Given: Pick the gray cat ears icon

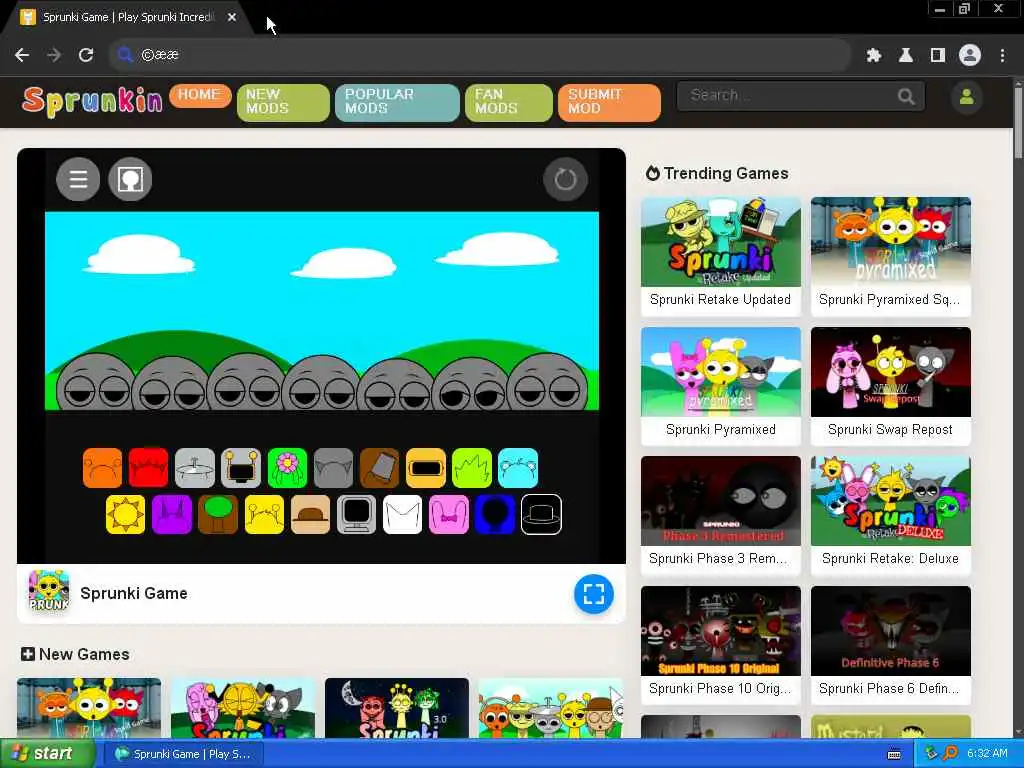Looking at the screenshot, I should coord(333,468).
